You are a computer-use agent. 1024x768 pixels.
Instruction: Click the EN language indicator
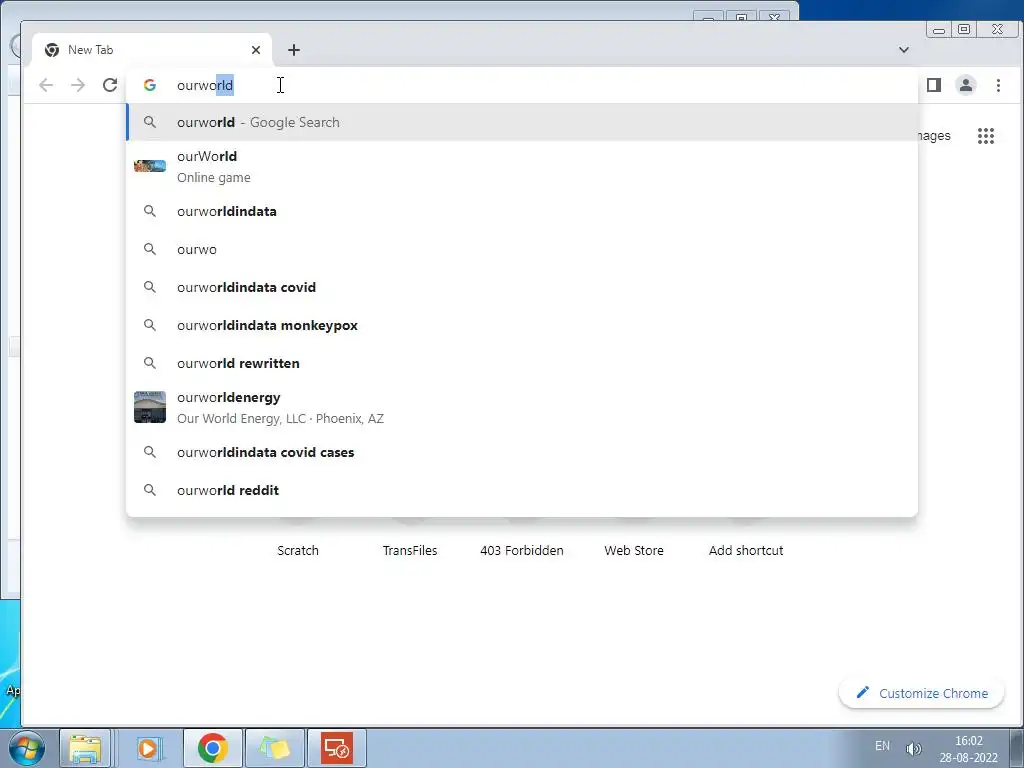click(x=882, y=746)
